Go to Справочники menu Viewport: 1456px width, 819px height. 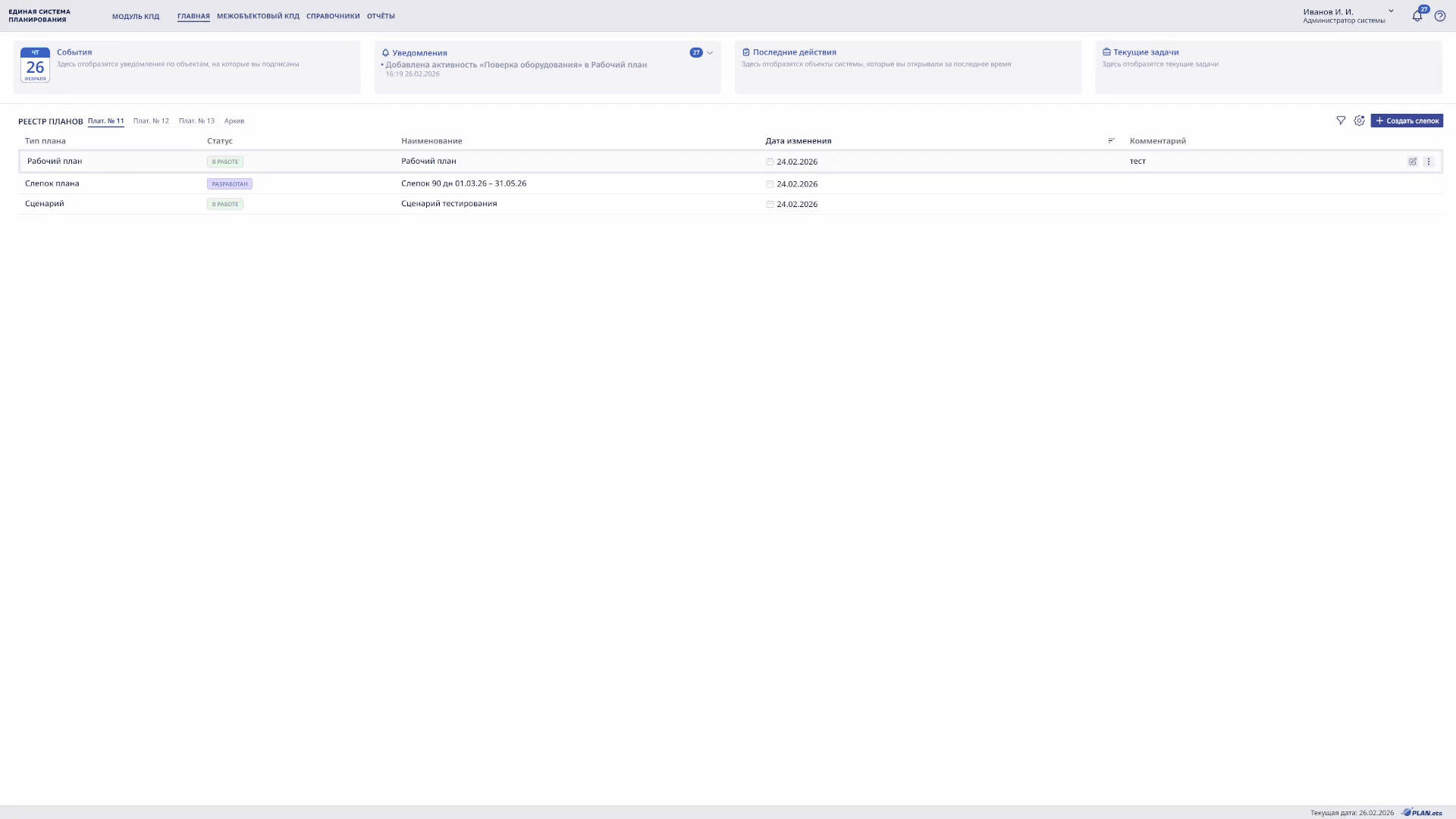point(333,16)
